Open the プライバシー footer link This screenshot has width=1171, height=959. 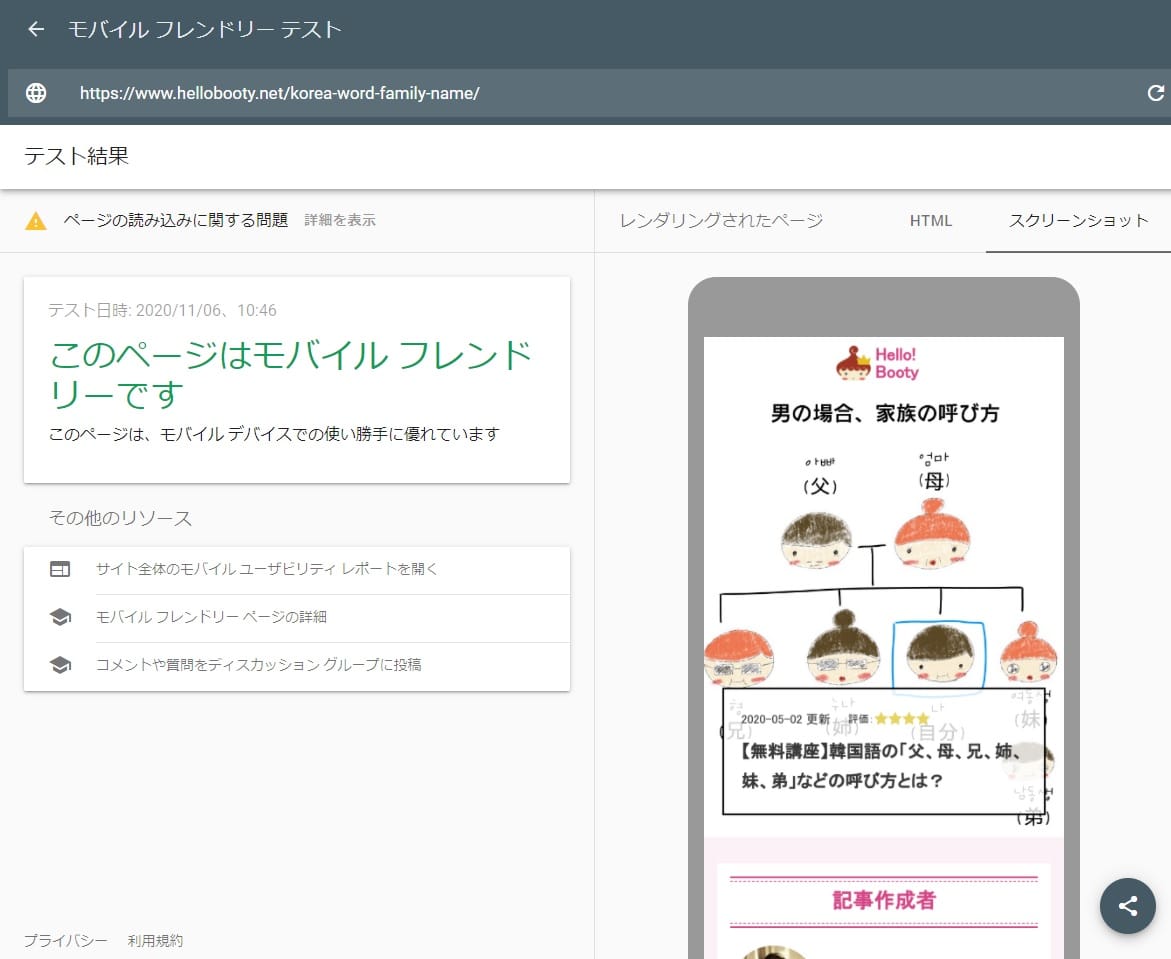(x=65, y=941)
